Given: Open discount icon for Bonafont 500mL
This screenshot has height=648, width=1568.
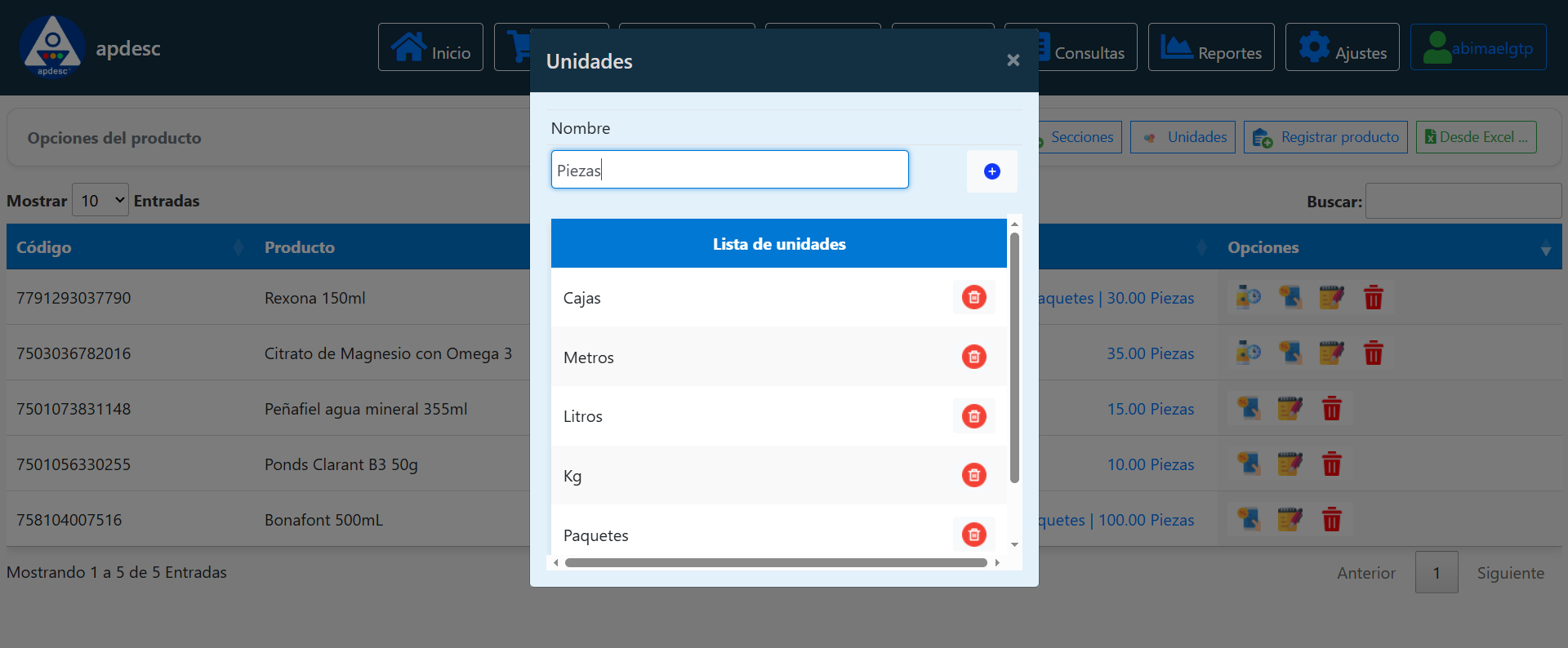Looking at the screenshot, I should pyautogui.click(x=1249, y=519).
